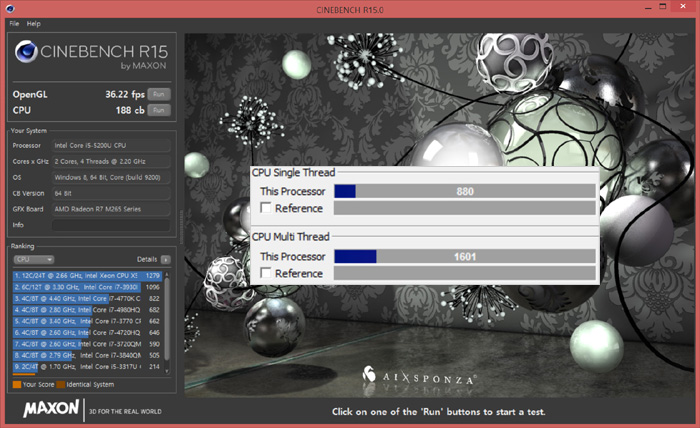Select ranking row 6 Intel Core i7-4720HQ 646
Image resolution: width=700 pixels, height=428 pixels.
coord(87,332)
